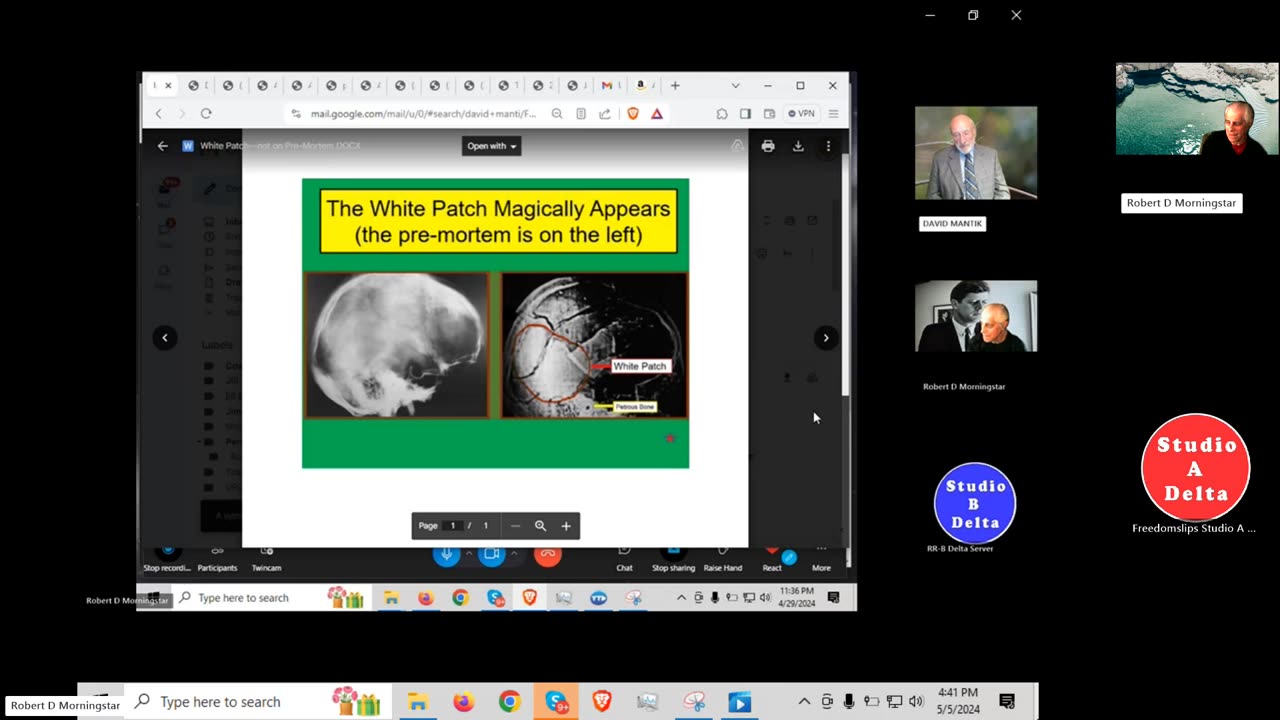The height and width of the screenshot is (720, 1280).
Task: Open the preview's three-dot more options
Action: click(828, 146)
